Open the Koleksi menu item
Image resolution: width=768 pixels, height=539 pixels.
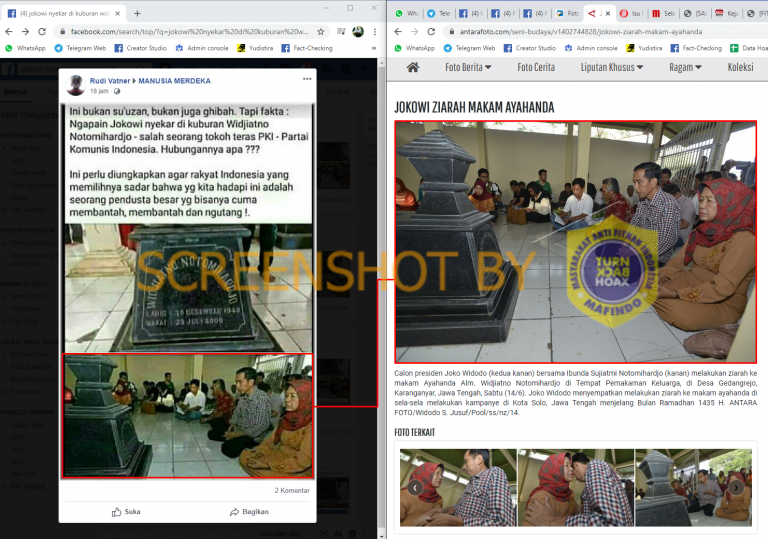(740, 67)
